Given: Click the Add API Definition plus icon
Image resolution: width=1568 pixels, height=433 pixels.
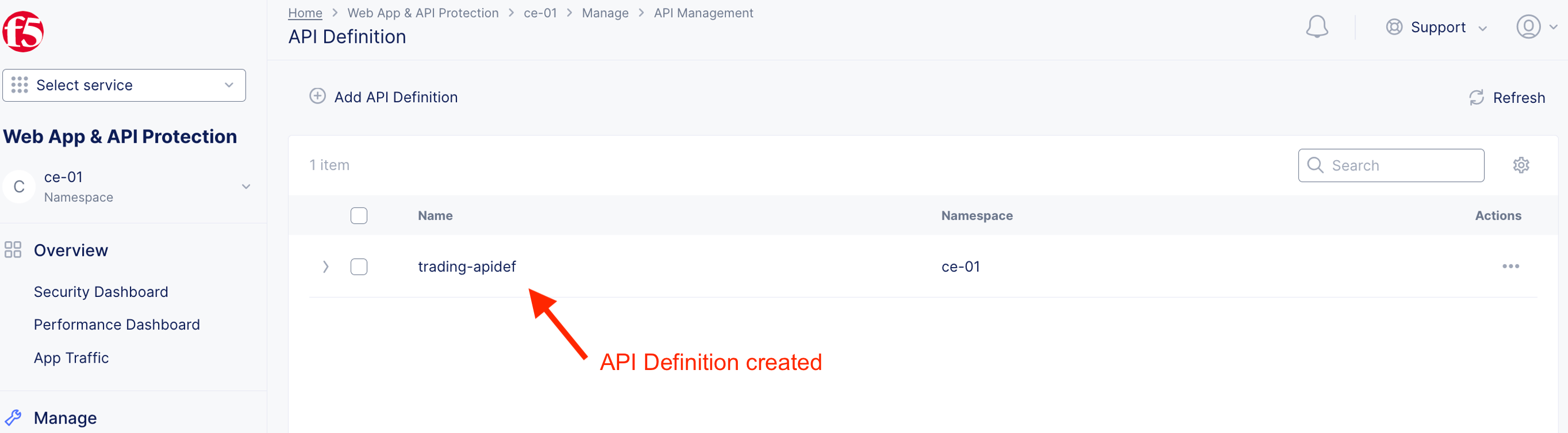Looking at the screenshot, I should click(x=317, y=97).
